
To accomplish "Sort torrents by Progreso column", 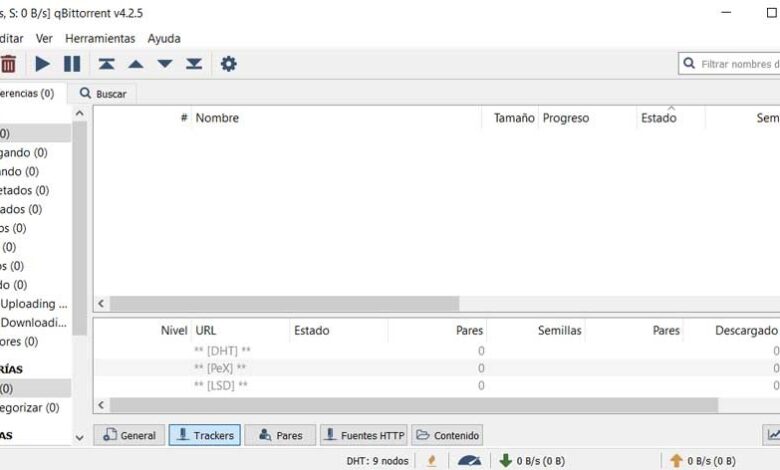I will click(587, 118).
